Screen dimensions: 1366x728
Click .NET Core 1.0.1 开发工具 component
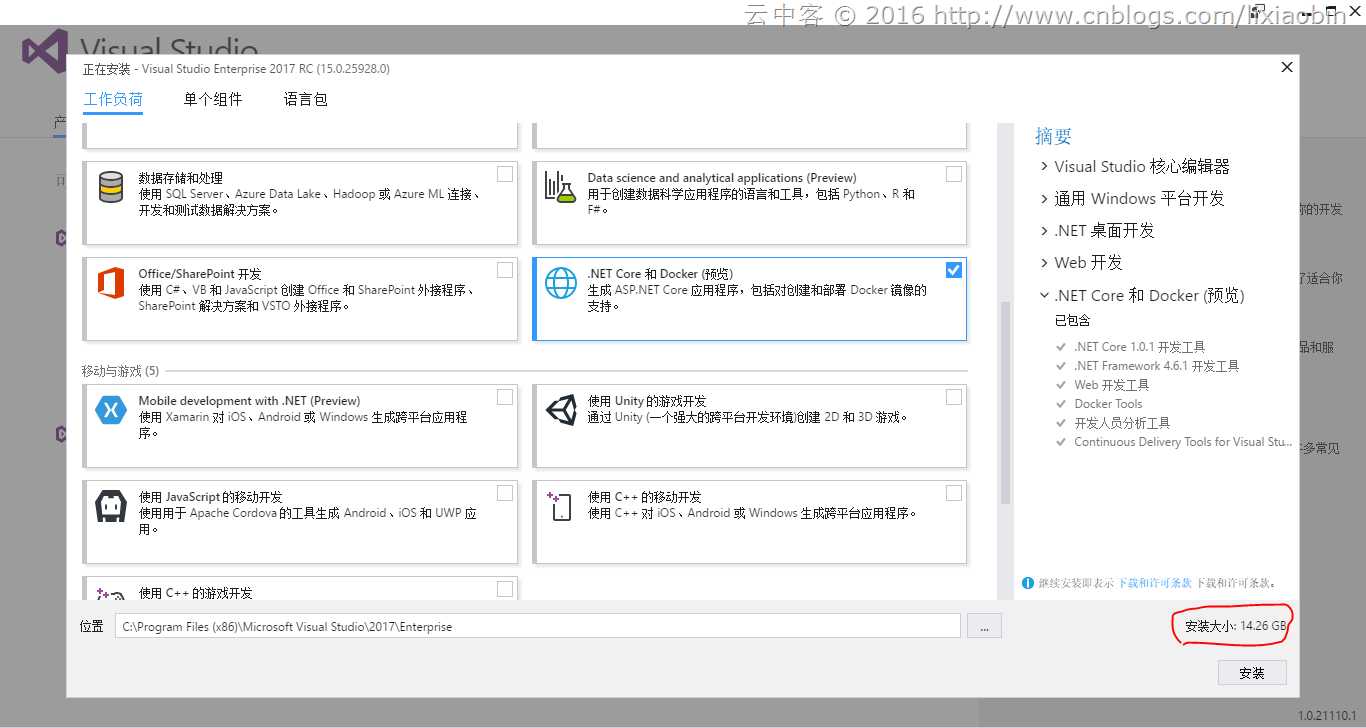click(x=1139, y=347)
